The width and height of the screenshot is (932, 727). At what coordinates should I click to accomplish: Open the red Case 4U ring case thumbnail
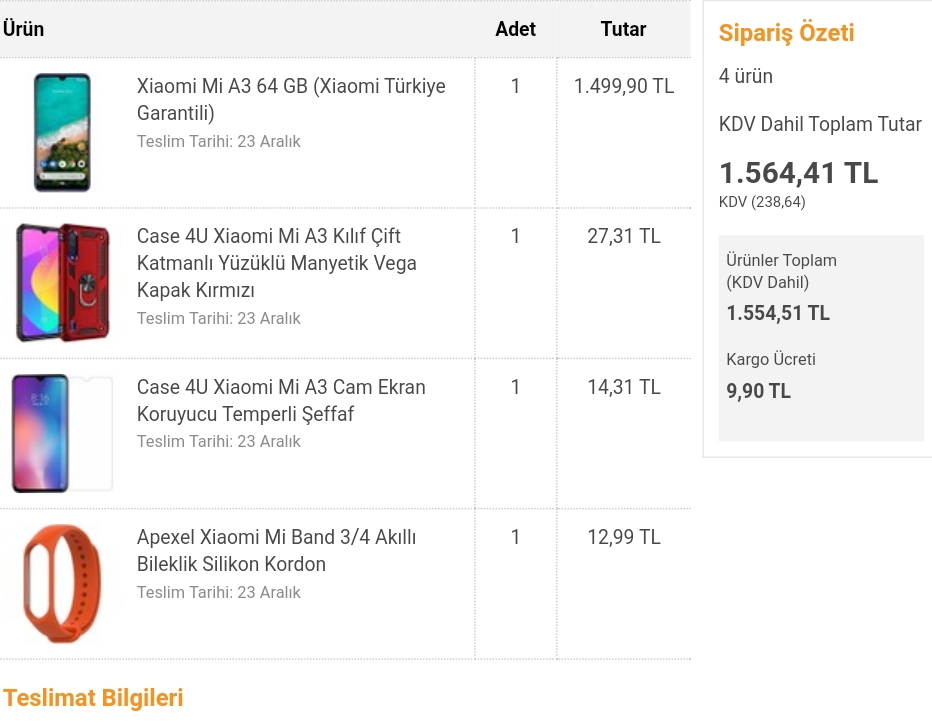tap(63, 282)
